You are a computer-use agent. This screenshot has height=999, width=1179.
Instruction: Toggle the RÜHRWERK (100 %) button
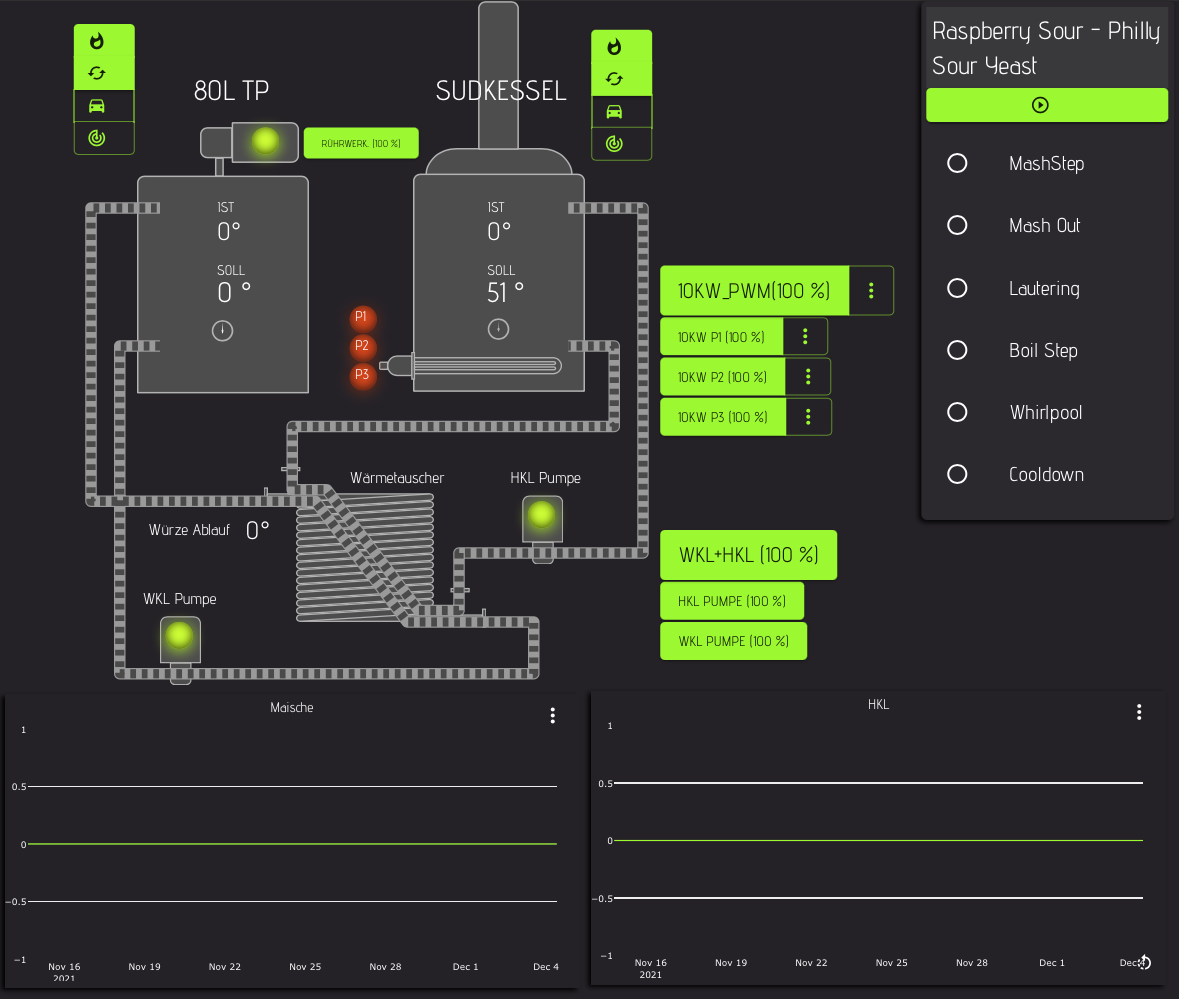361,144
